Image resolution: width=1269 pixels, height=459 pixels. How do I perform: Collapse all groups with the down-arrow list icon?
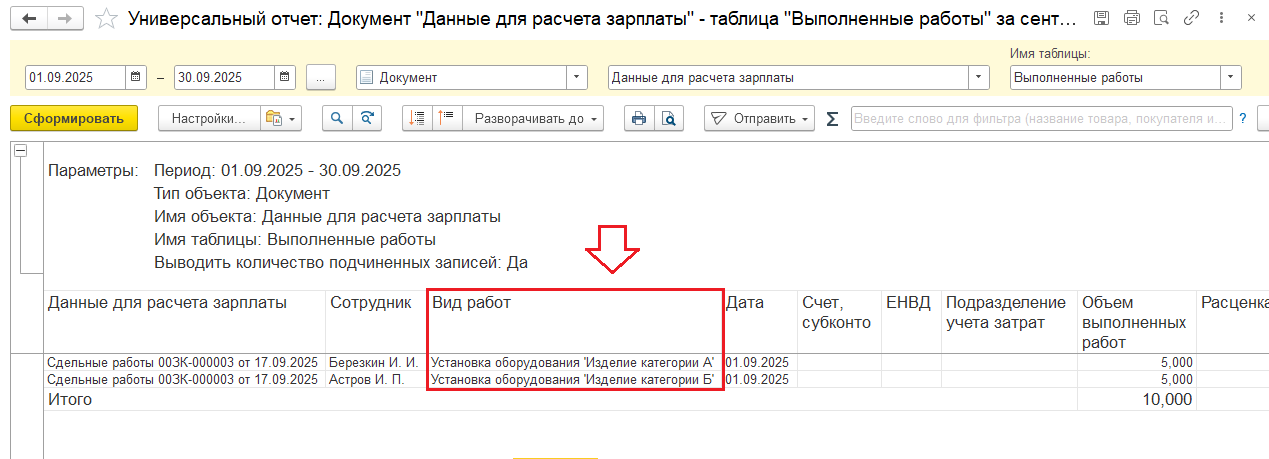point(418,118)
